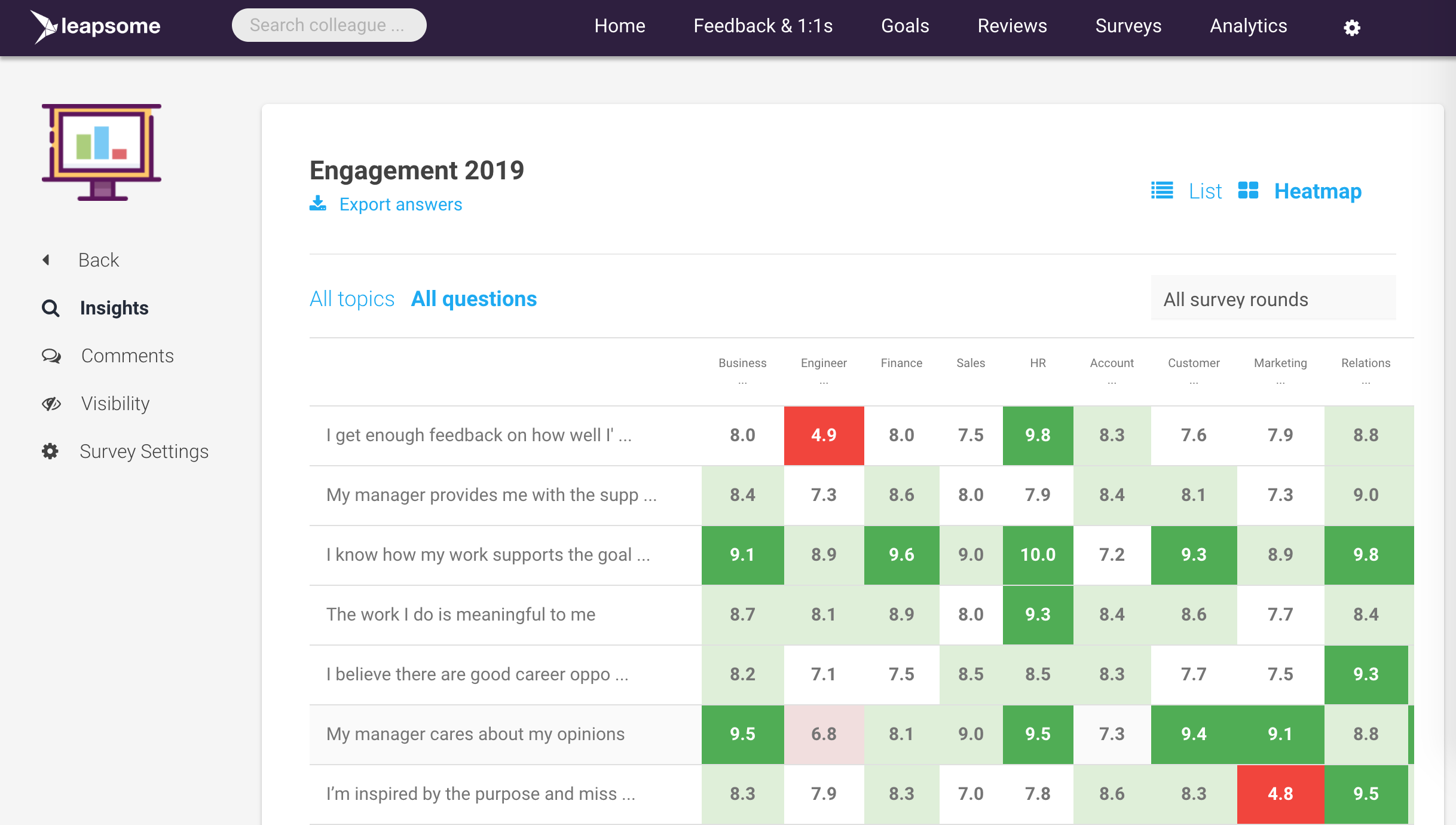Click the red 4.9 Engineer cell
Viewport: 1456px width, 825px height.
[x=824, y=435]
